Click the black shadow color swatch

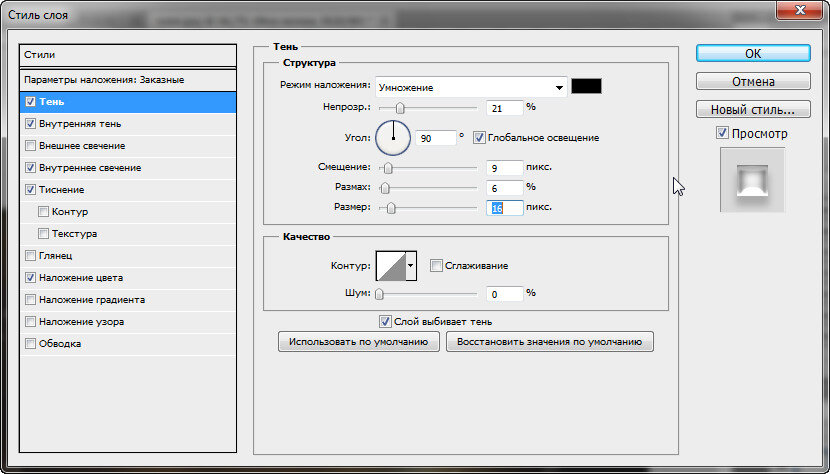587,86
